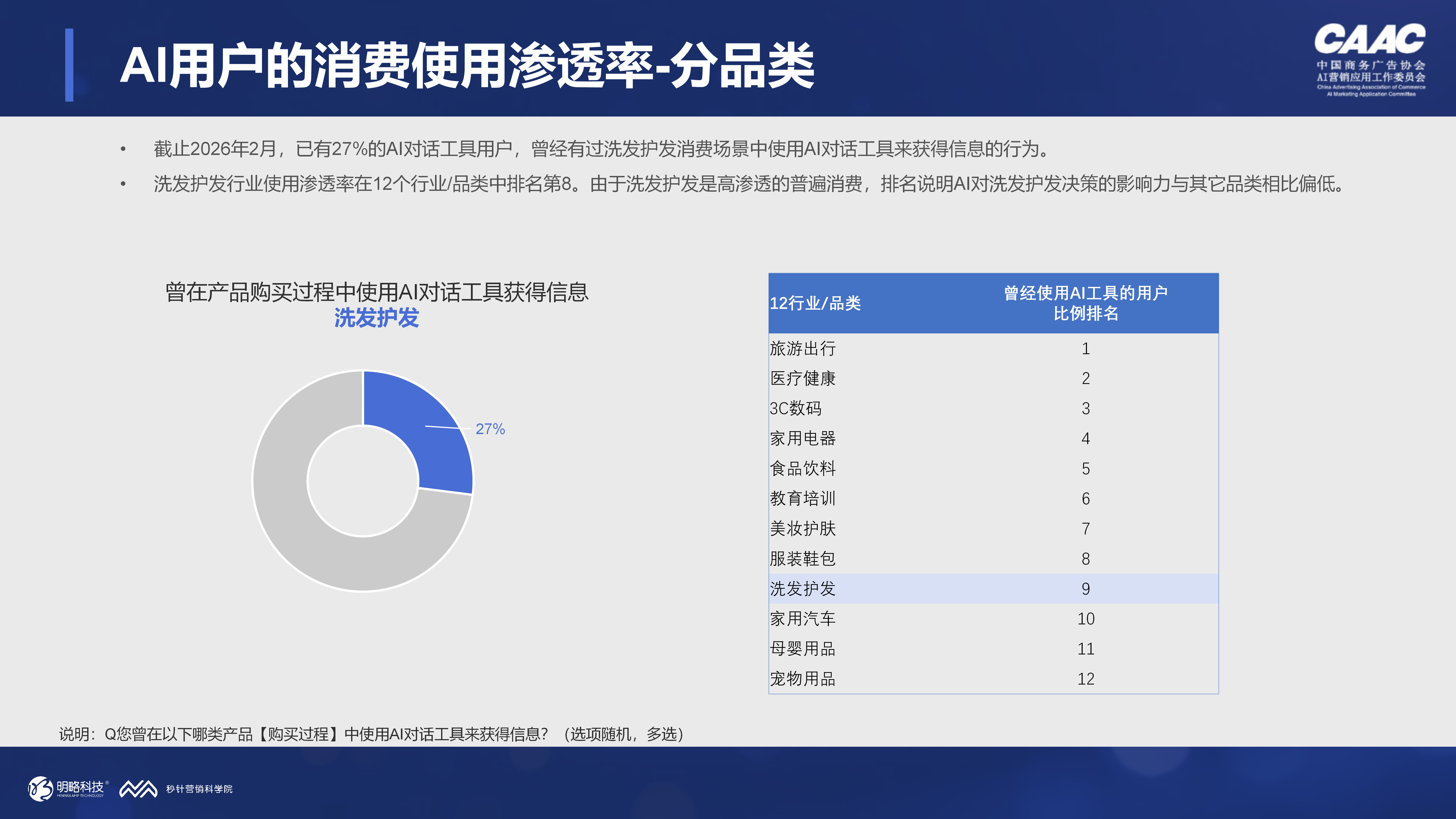The width and height of the screenshot is (1456, 819).
Task: Click rank value in the 食品饮料 row
Action: 1086,469
